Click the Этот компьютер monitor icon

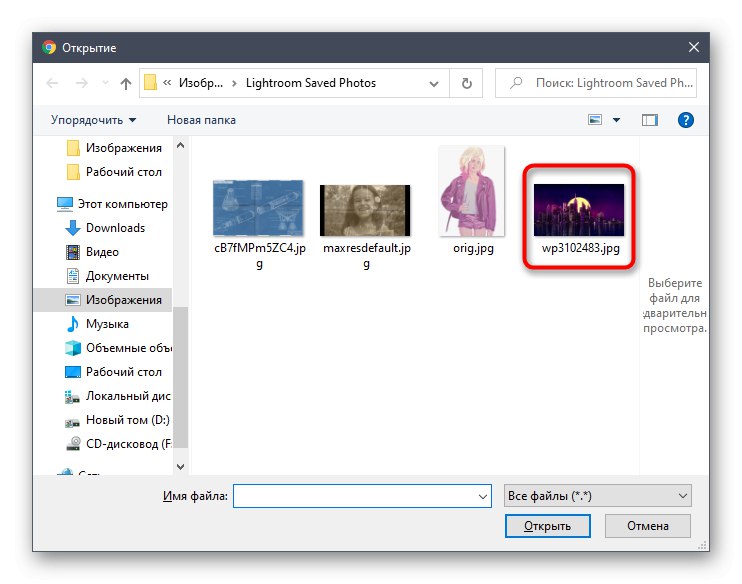coord(64,204)
